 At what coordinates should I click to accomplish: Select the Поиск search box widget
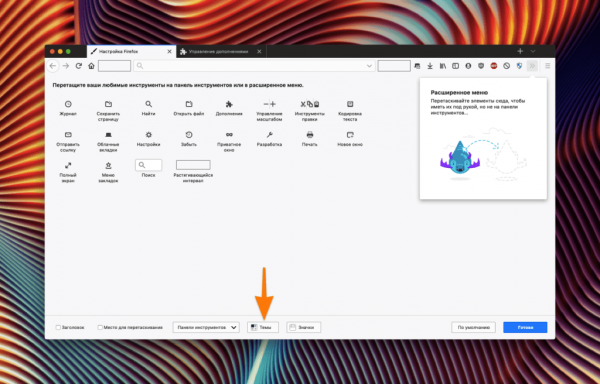[x=148, y=165]
